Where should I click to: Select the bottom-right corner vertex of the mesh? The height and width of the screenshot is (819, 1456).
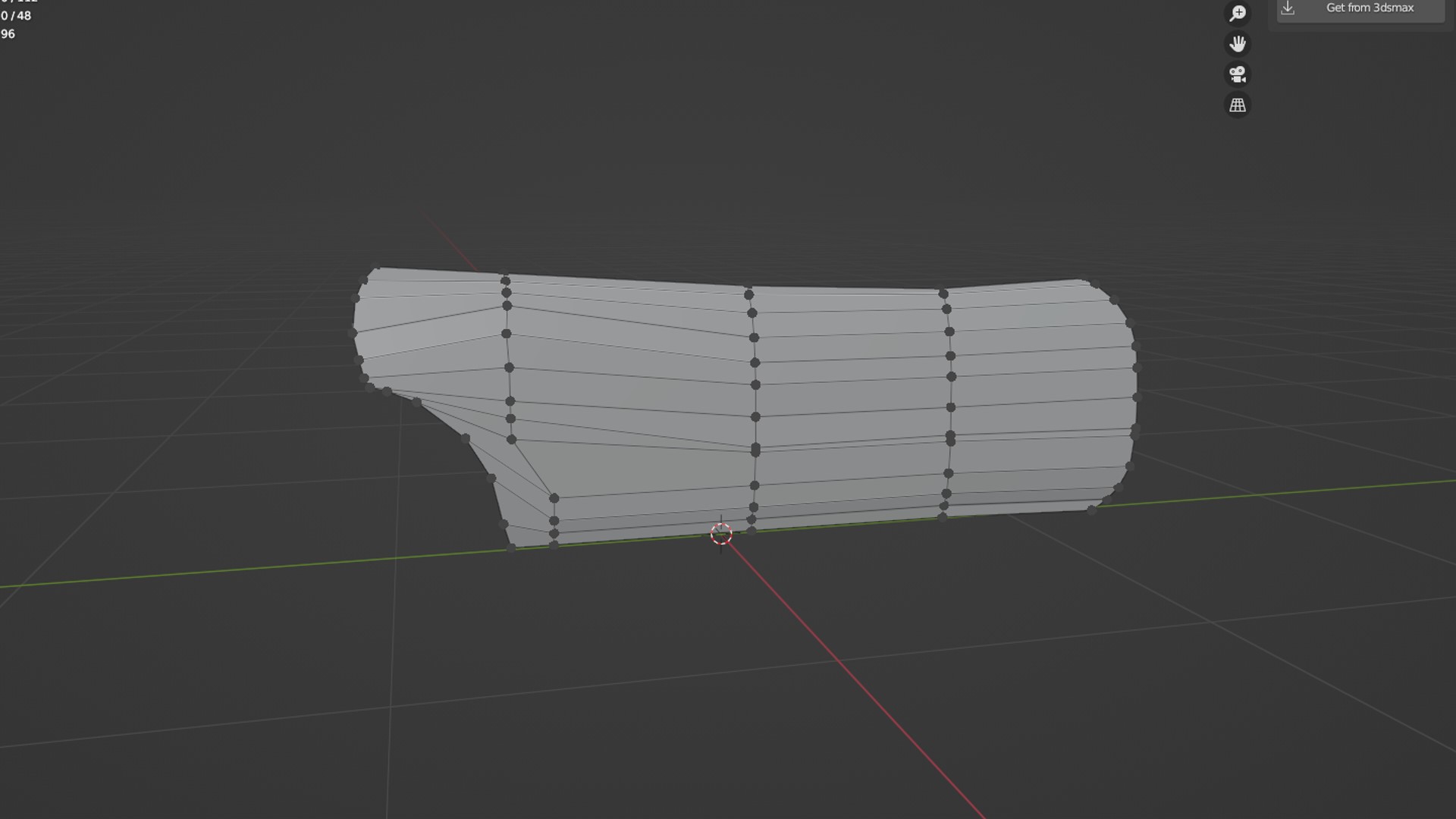1091,510
